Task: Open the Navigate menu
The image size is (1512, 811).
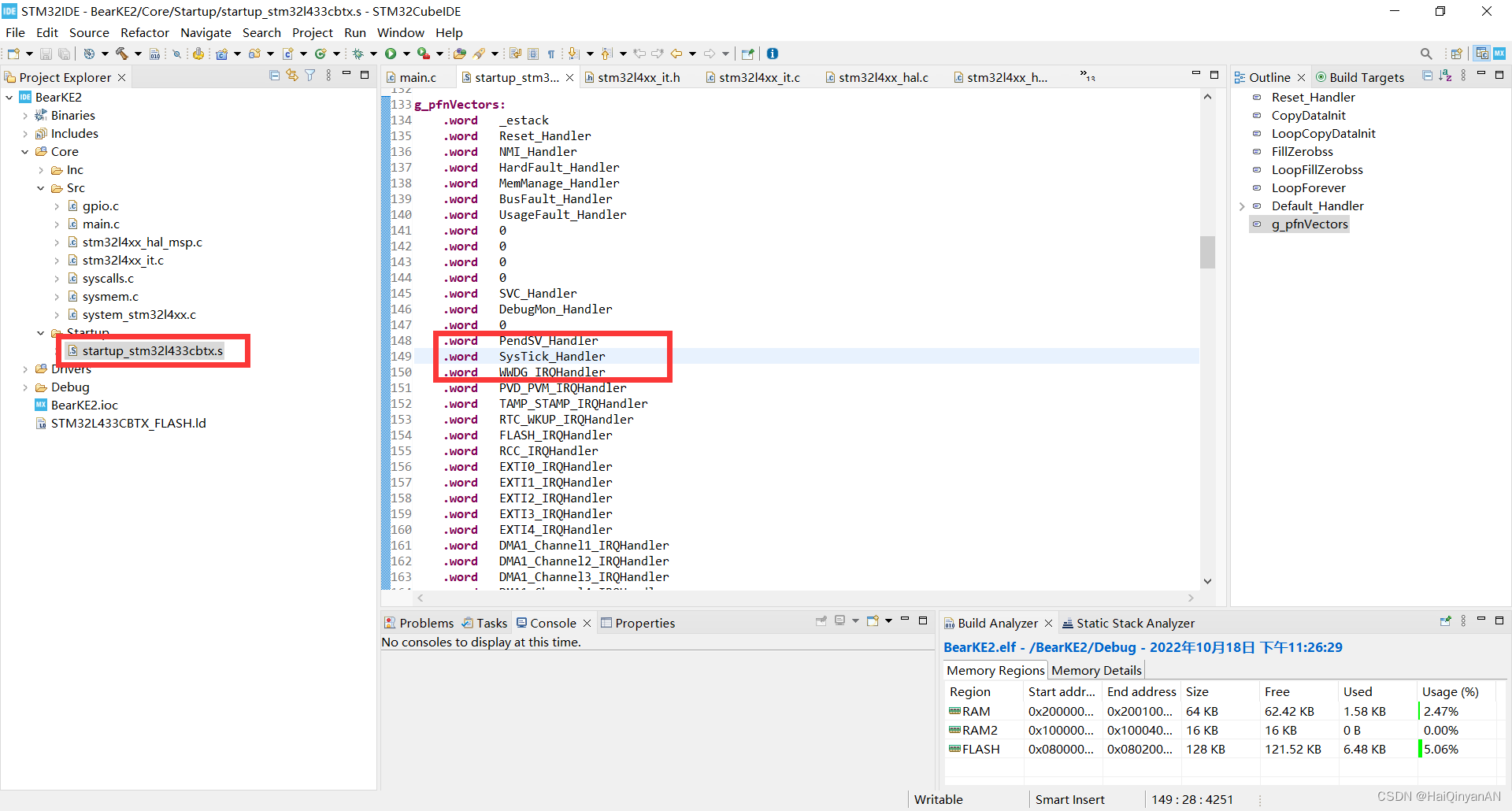Action: [206, 32]
